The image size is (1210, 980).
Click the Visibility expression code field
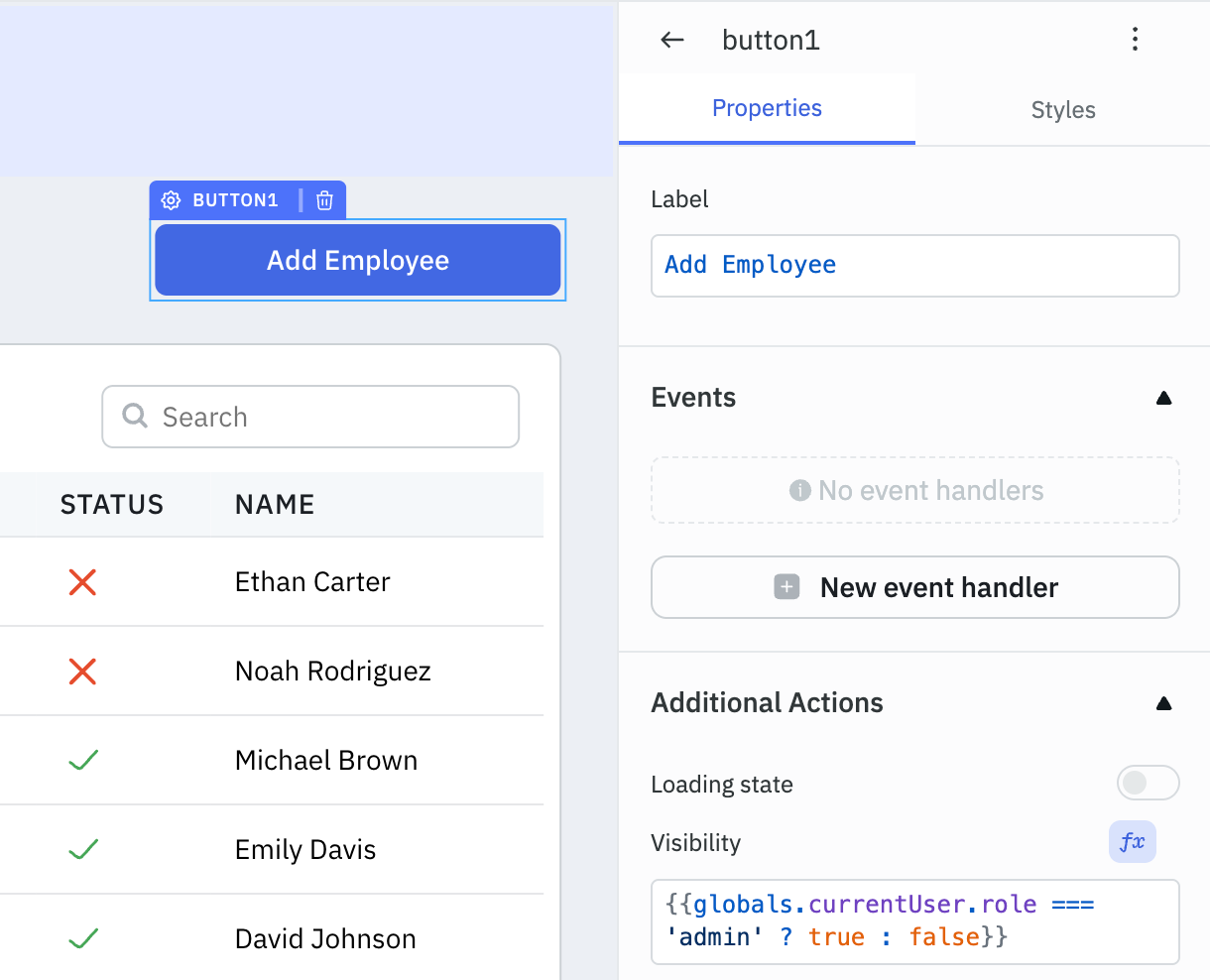pos(914,920)
